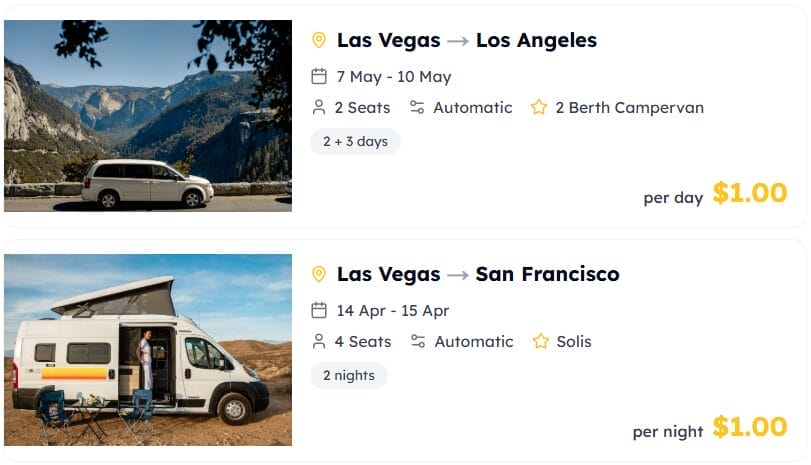Click the calendar icon next to 7 May - 10 May

(319, 77)
